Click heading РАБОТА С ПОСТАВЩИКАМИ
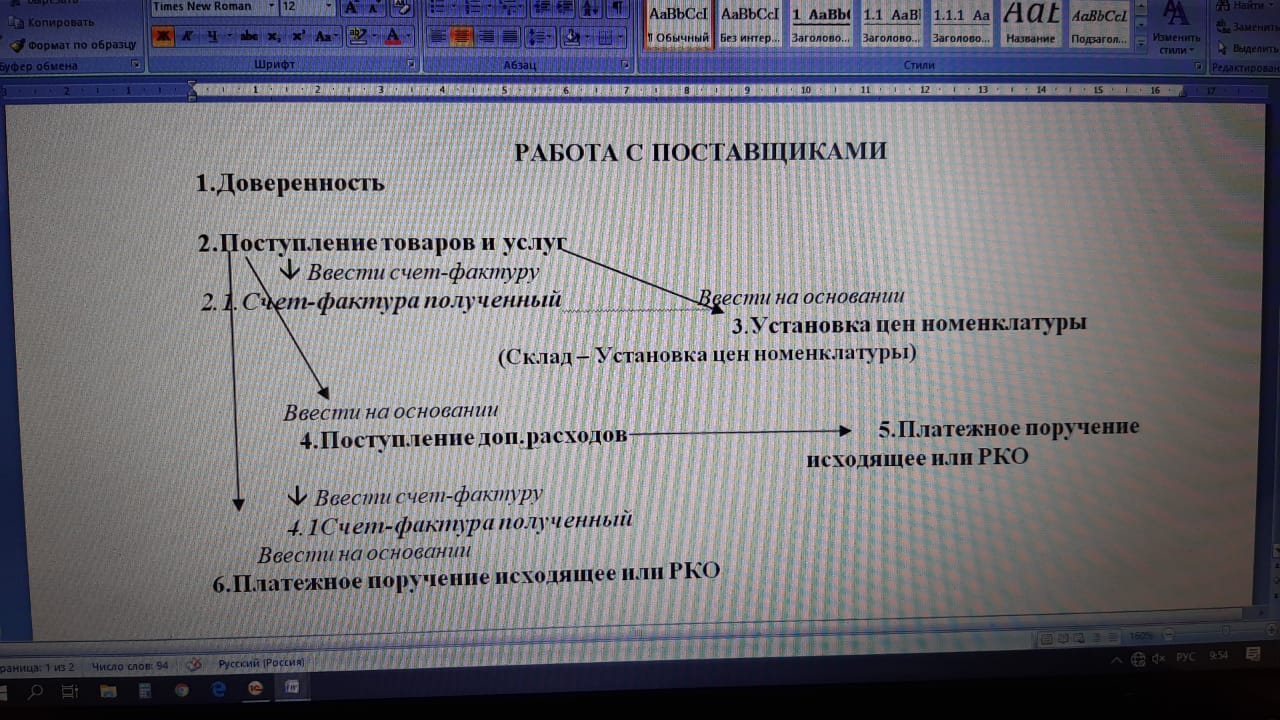1280x720 pixels. (700, 152)
